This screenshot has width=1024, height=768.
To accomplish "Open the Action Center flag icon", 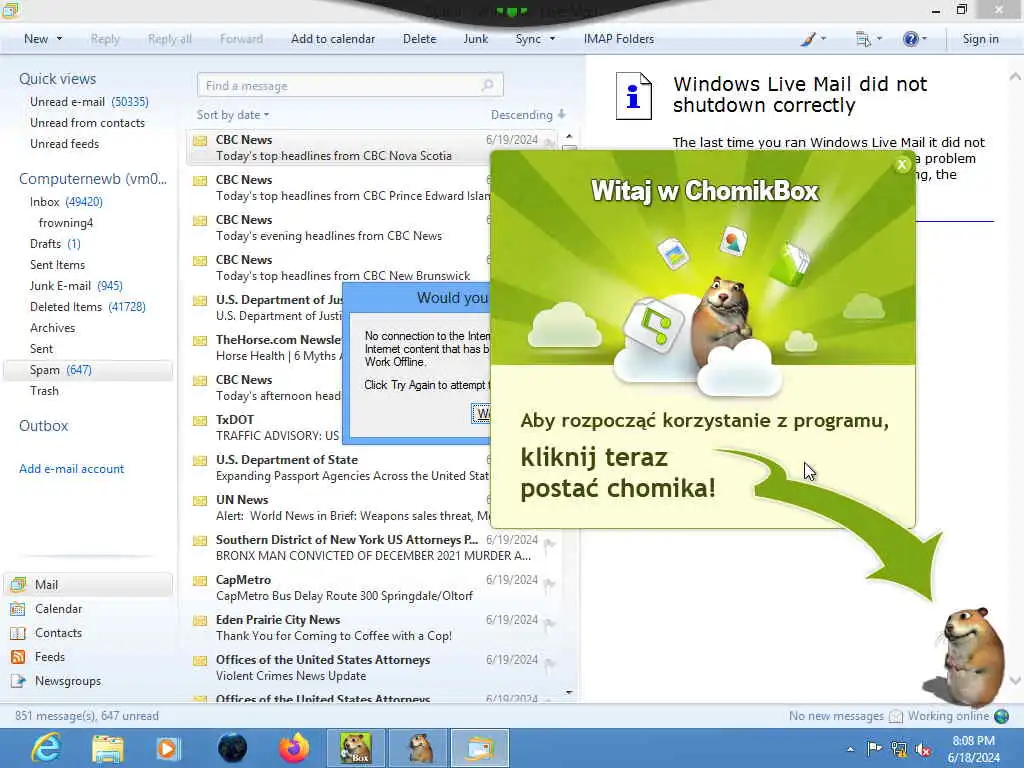I will pyautogui.click(x=874, y=748).
